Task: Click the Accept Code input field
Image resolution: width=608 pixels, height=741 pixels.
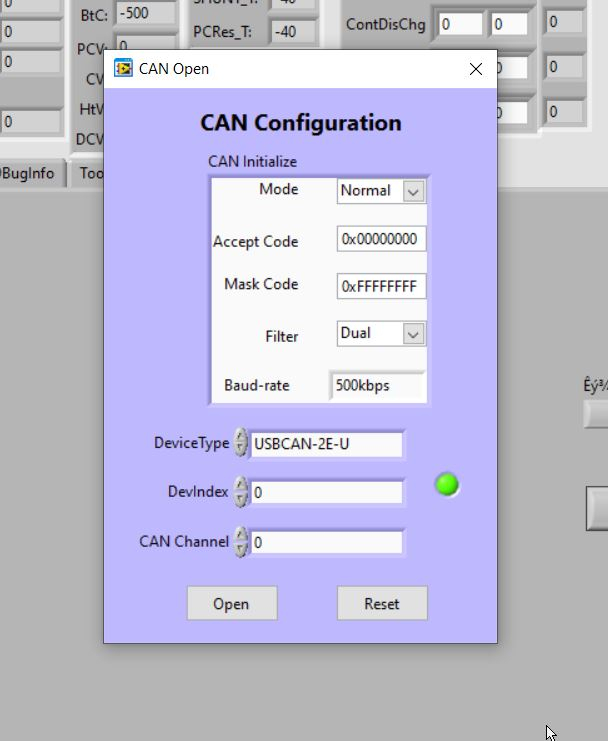Action: pyautogui.click(x=381, y=240)
